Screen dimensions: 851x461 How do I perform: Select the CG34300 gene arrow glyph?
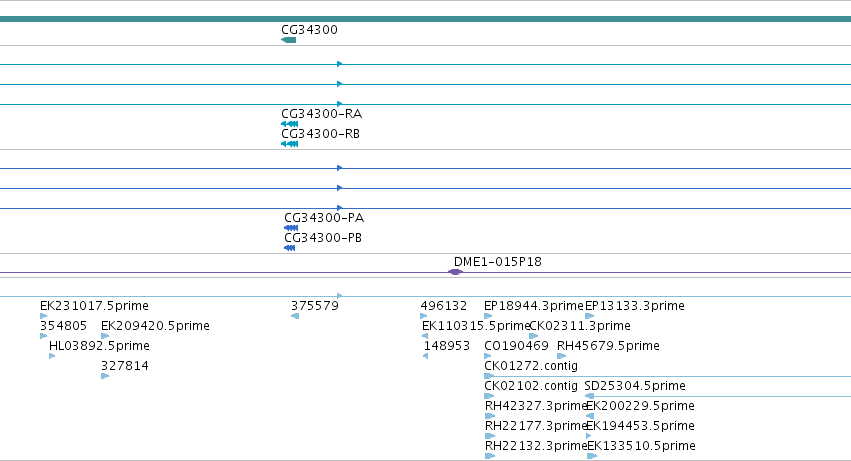[289, 40]
